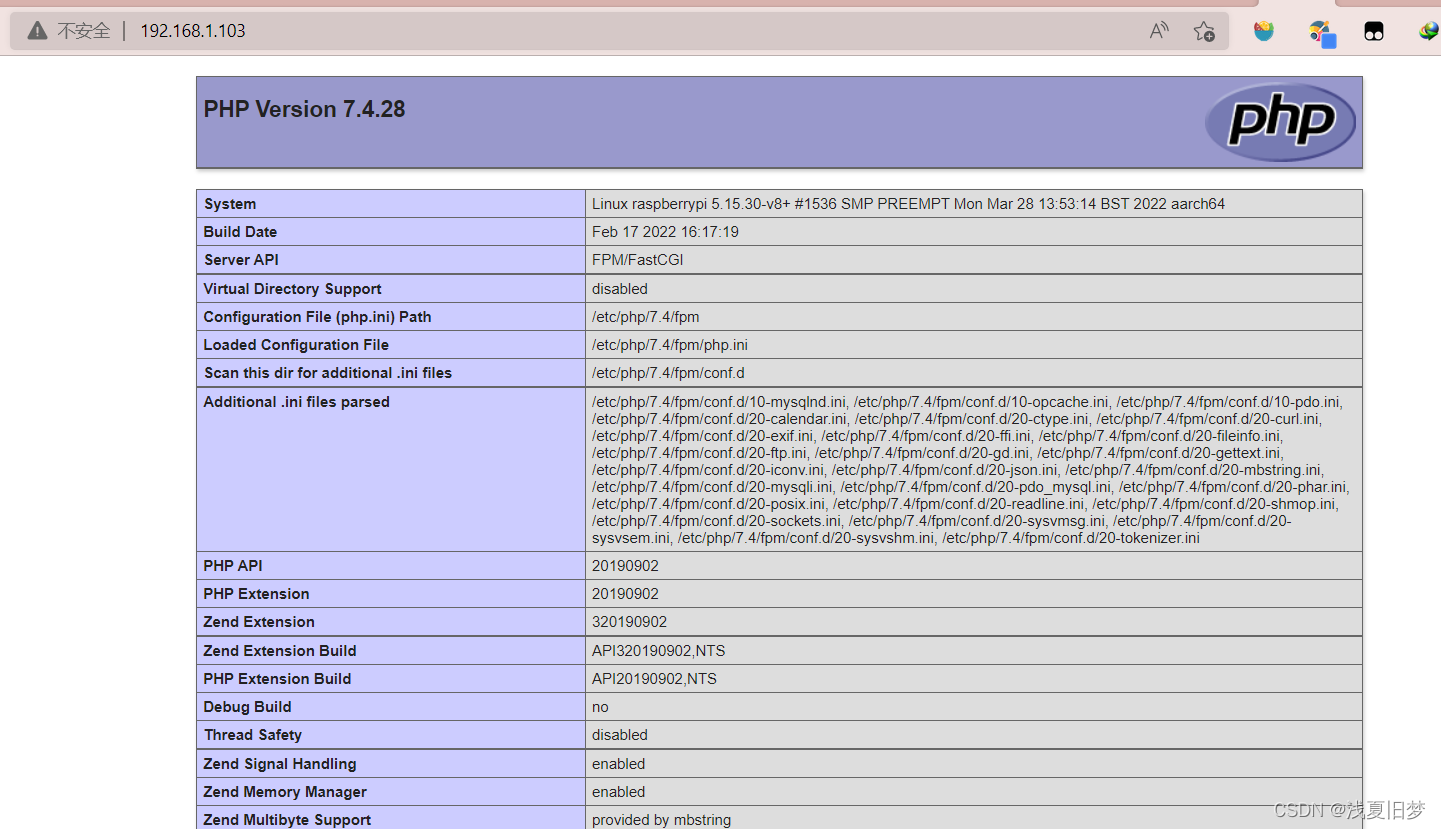
Task: Select the Build Date label
Action: 240,232
